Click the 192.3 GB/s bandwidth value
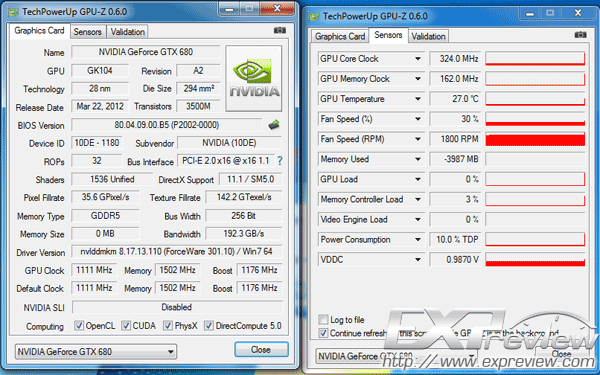This screenshot has width=600, height=375. (244, 233)
